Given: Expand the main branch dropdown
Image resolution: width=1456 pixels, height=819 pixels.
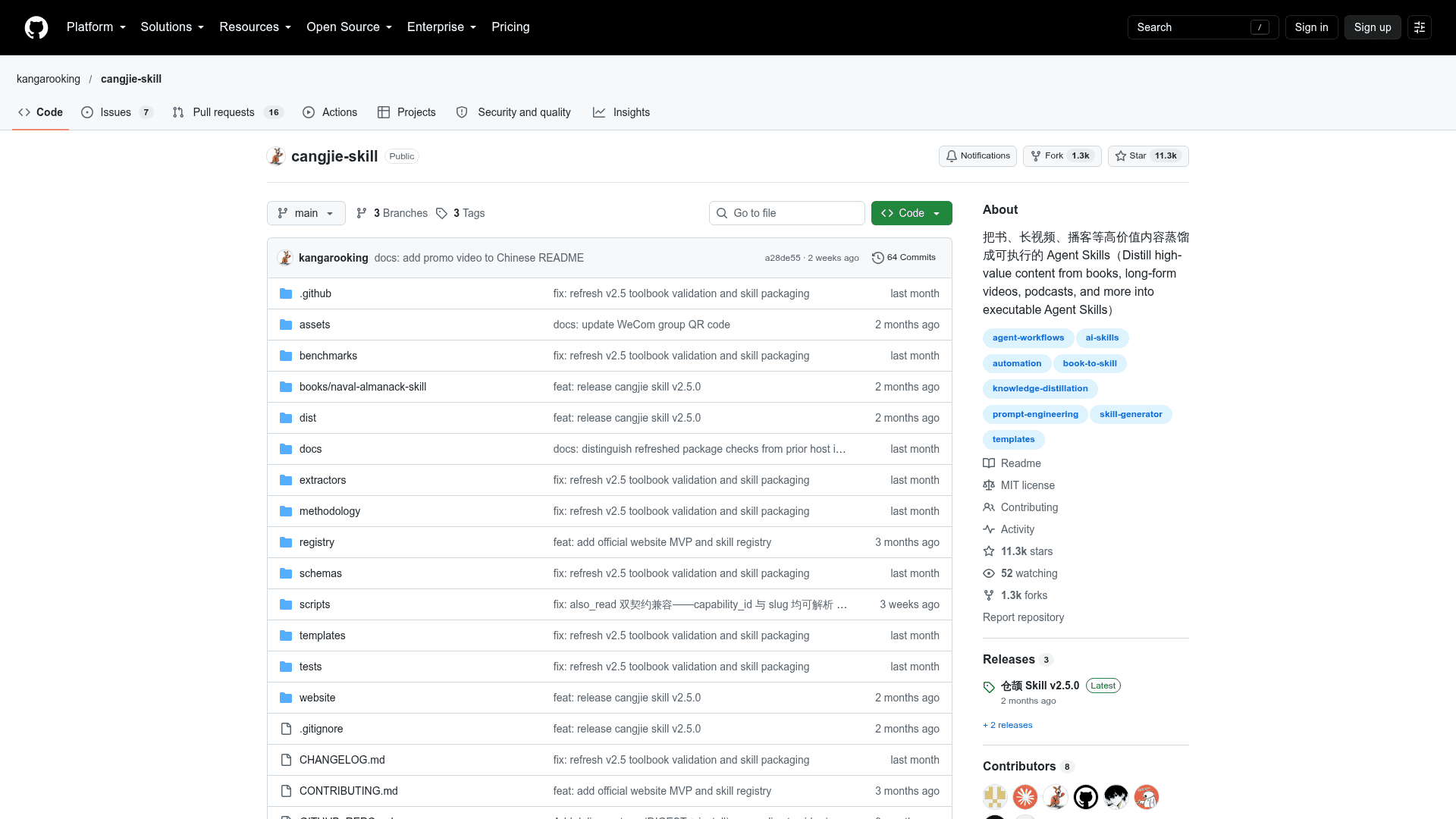Looking at the screenshot, I should (x=306, y=213).
